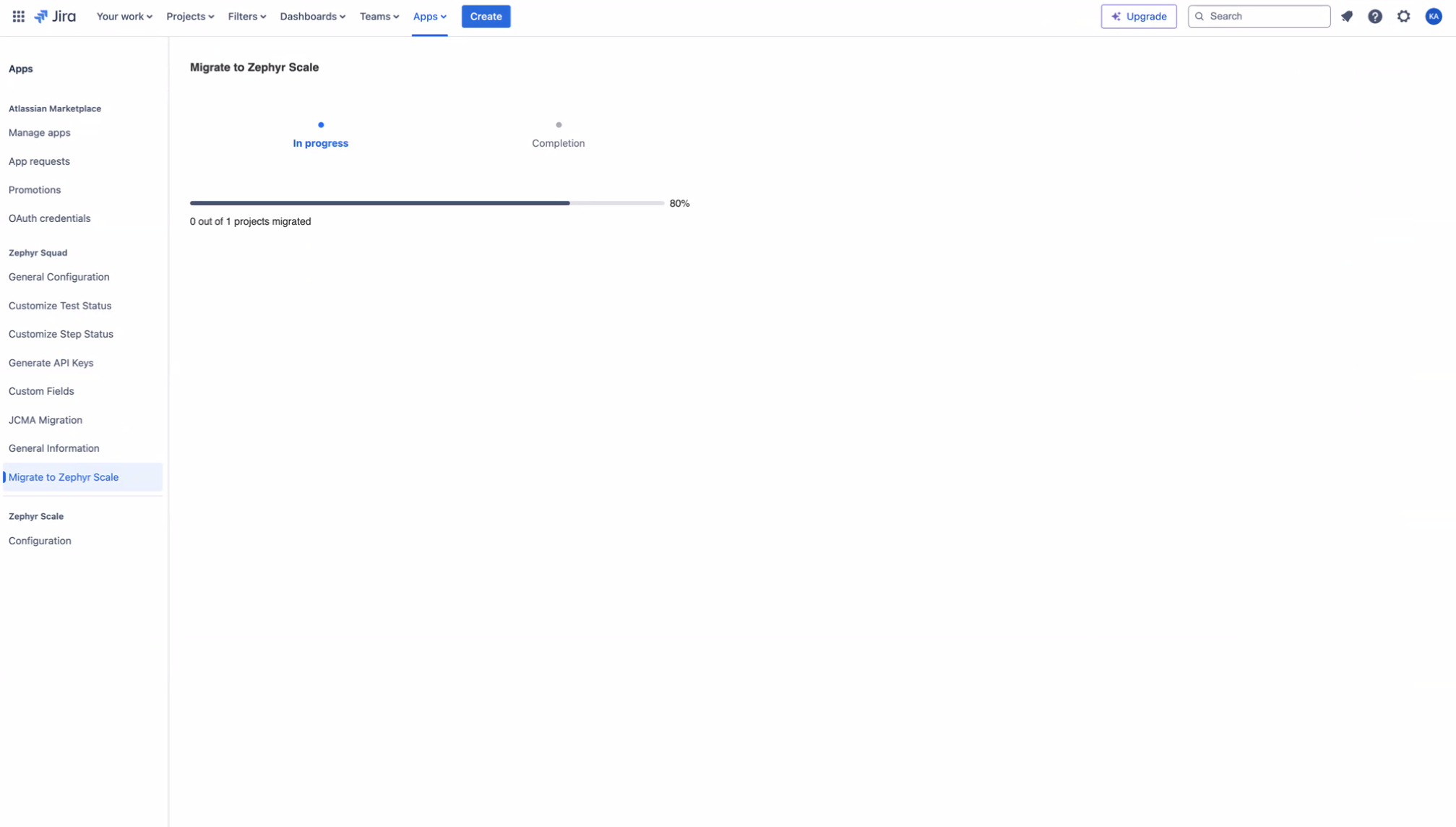Expand the Filters dropdown

[247, 16]
